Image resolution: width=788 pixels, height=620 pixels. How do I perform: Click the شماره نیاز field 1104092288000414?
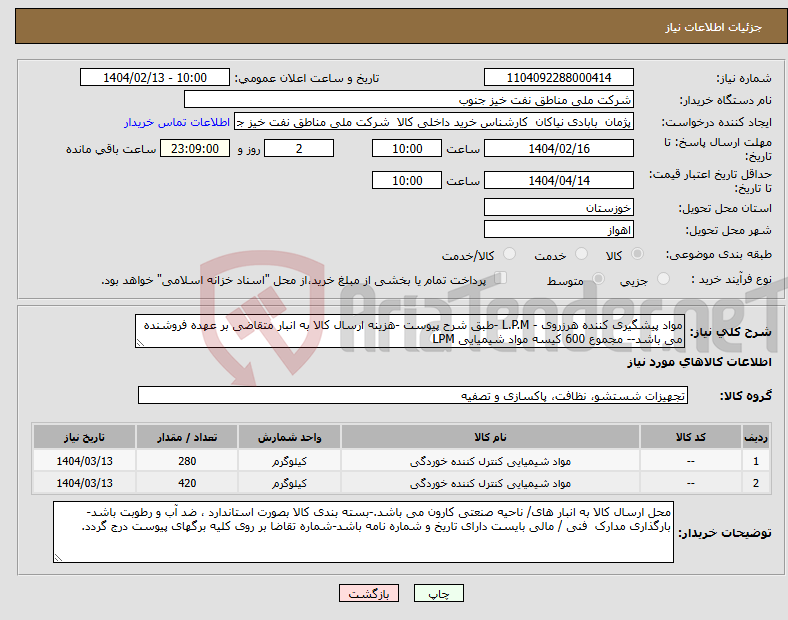[x=558, y=77]
